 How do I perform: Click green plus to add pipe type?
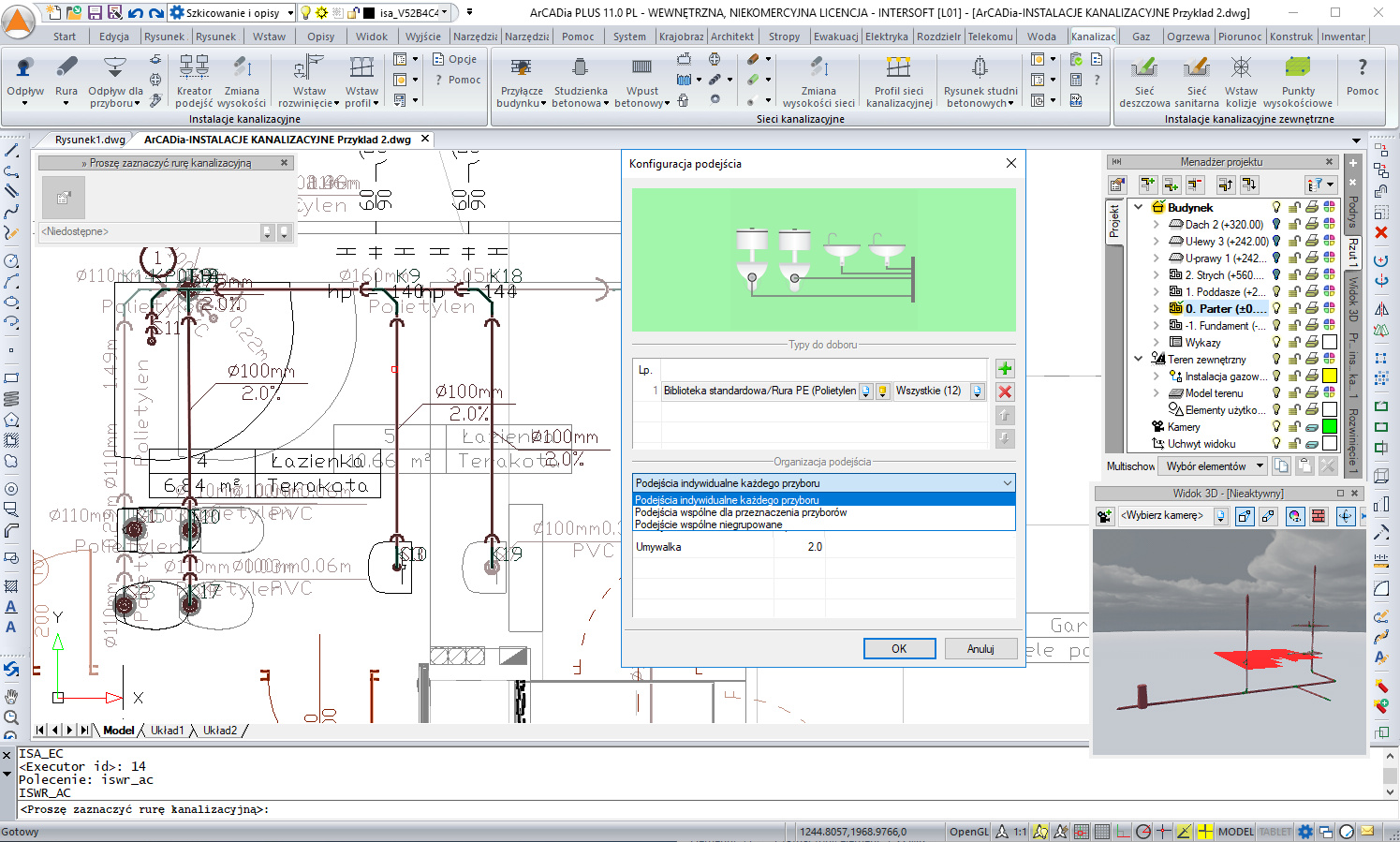[x=1005, y=369]
